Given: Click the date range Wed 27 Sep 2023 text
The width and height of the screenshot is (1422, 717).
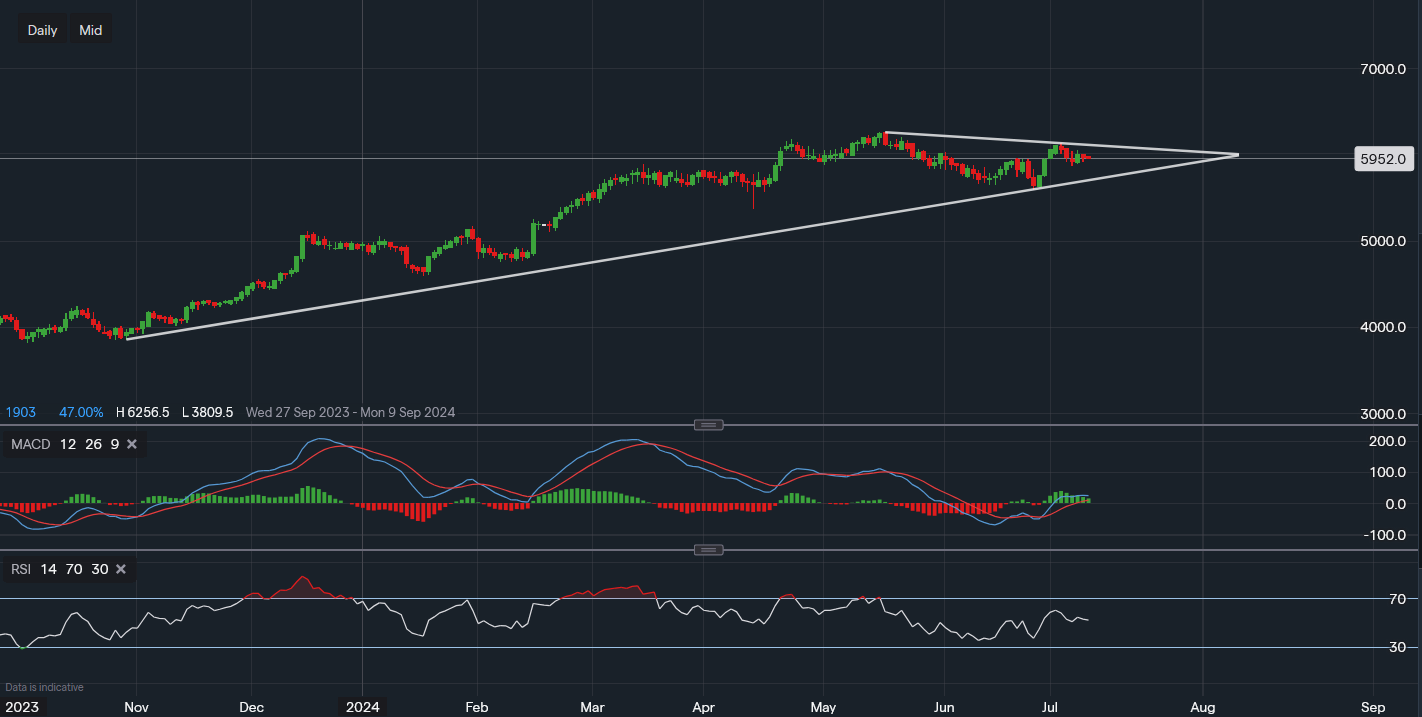Looking at the screenshot, I should [x=299, y=412].
